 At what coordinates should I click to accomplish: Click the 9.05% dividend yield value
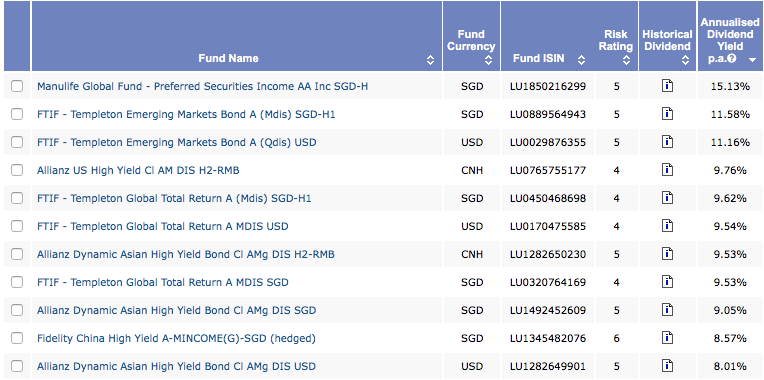pos(729,310)
